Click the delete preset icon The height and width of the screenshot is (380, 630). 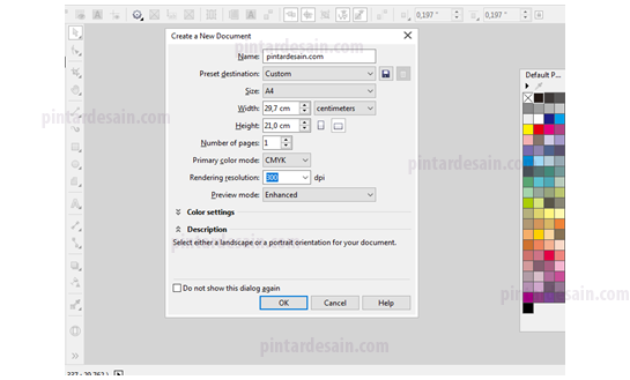(403, 74)
